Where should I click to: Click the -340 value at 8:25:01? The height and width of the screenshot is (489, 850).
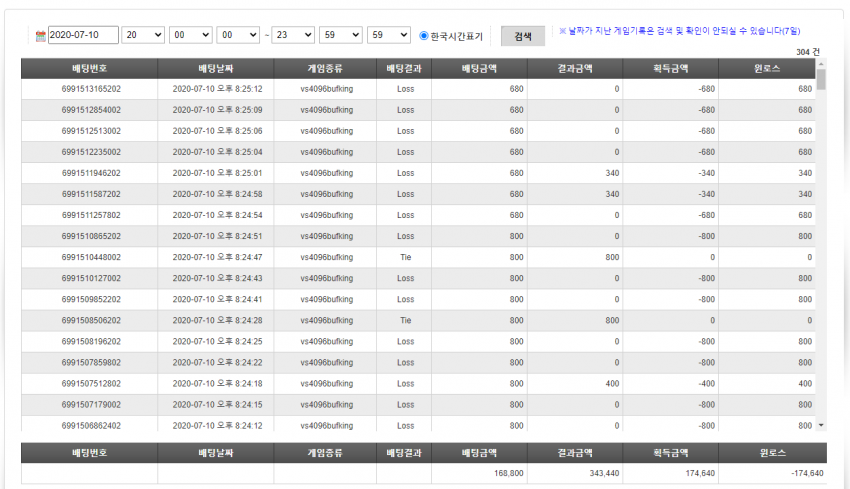pos(706,173)
